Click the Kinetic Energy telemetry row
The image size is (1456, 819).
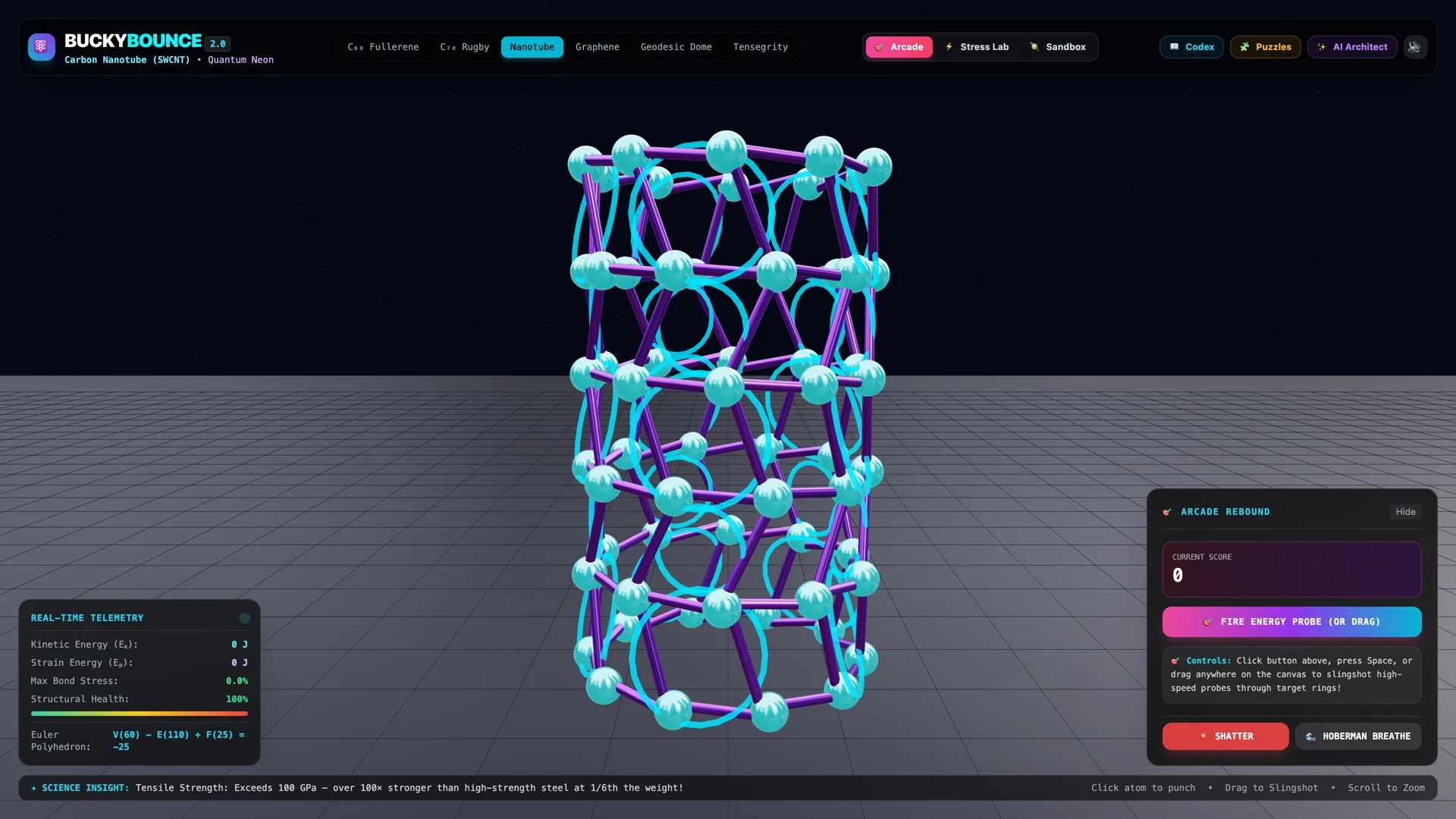(x=140, y=645)
